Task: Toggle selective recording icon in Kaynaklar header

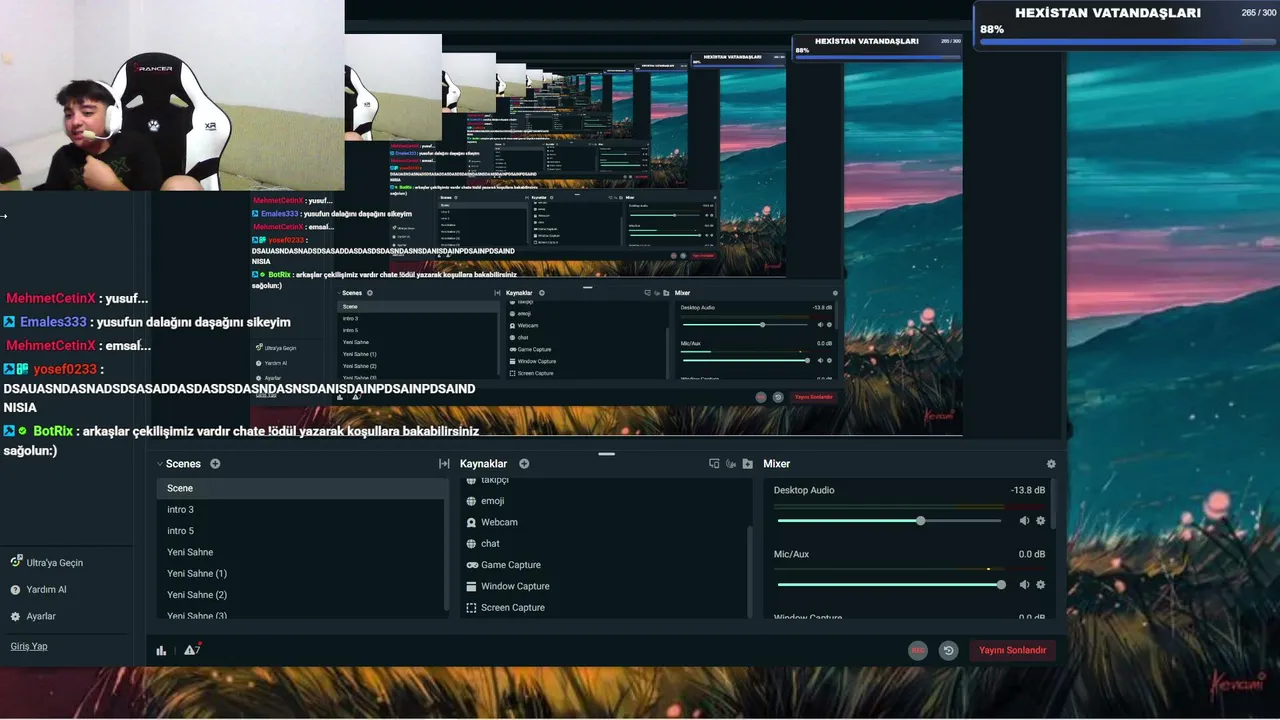Action: coord(731,464)
